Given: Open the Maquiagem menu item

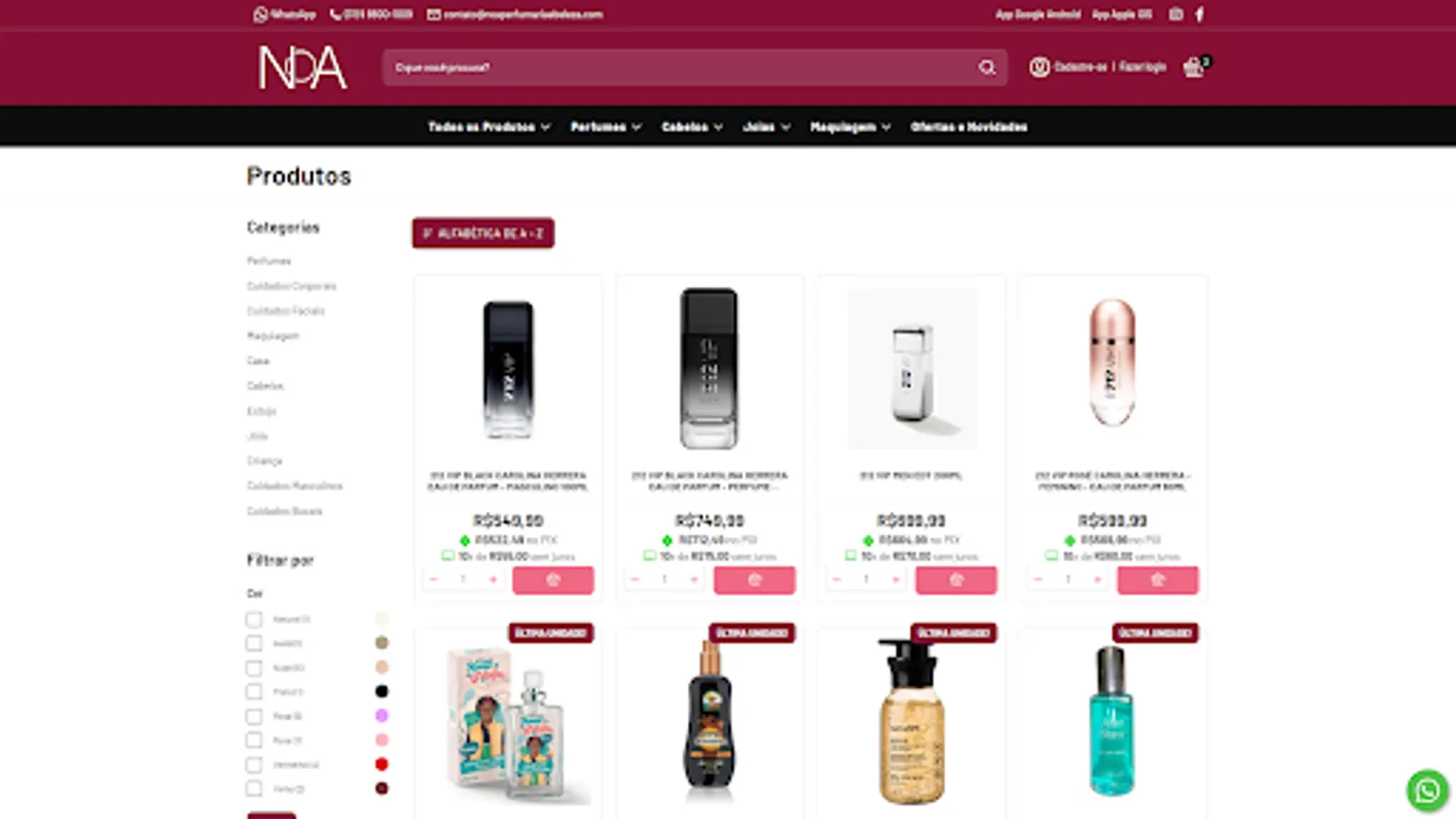Looking at the screenshot, I should (851, 126).
